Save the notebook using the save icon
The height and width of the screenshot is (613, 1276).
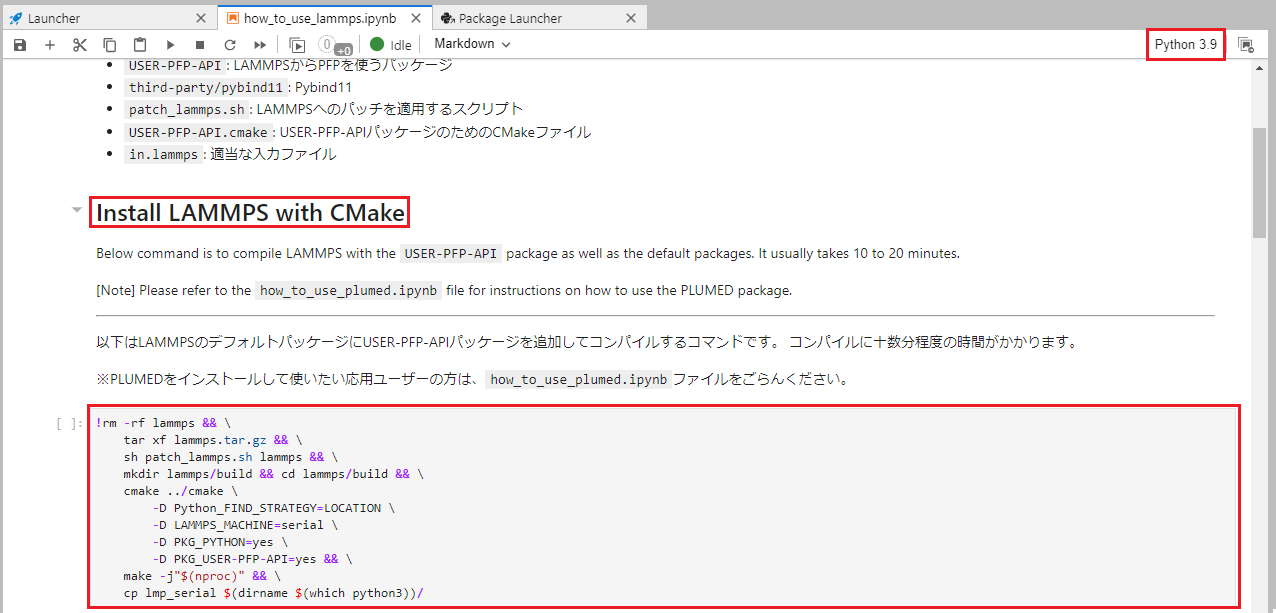[19, 44]
